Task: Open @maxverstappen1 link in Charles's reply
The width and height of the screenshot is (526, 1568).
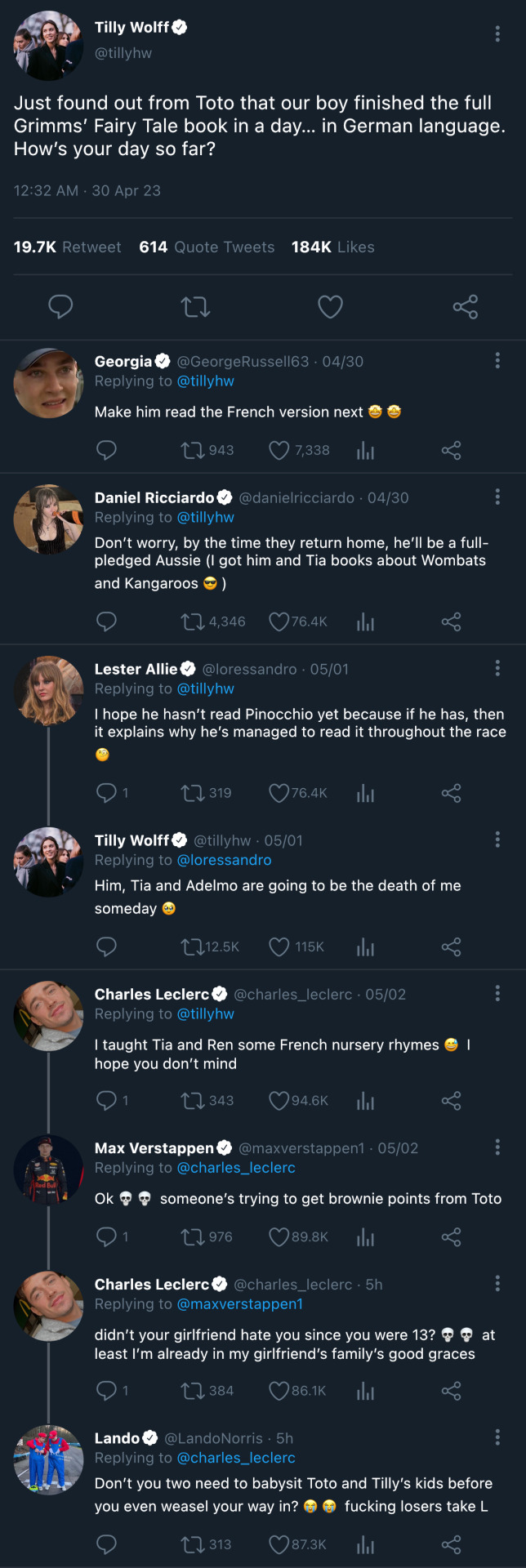Action: [x=240, y=1304]
